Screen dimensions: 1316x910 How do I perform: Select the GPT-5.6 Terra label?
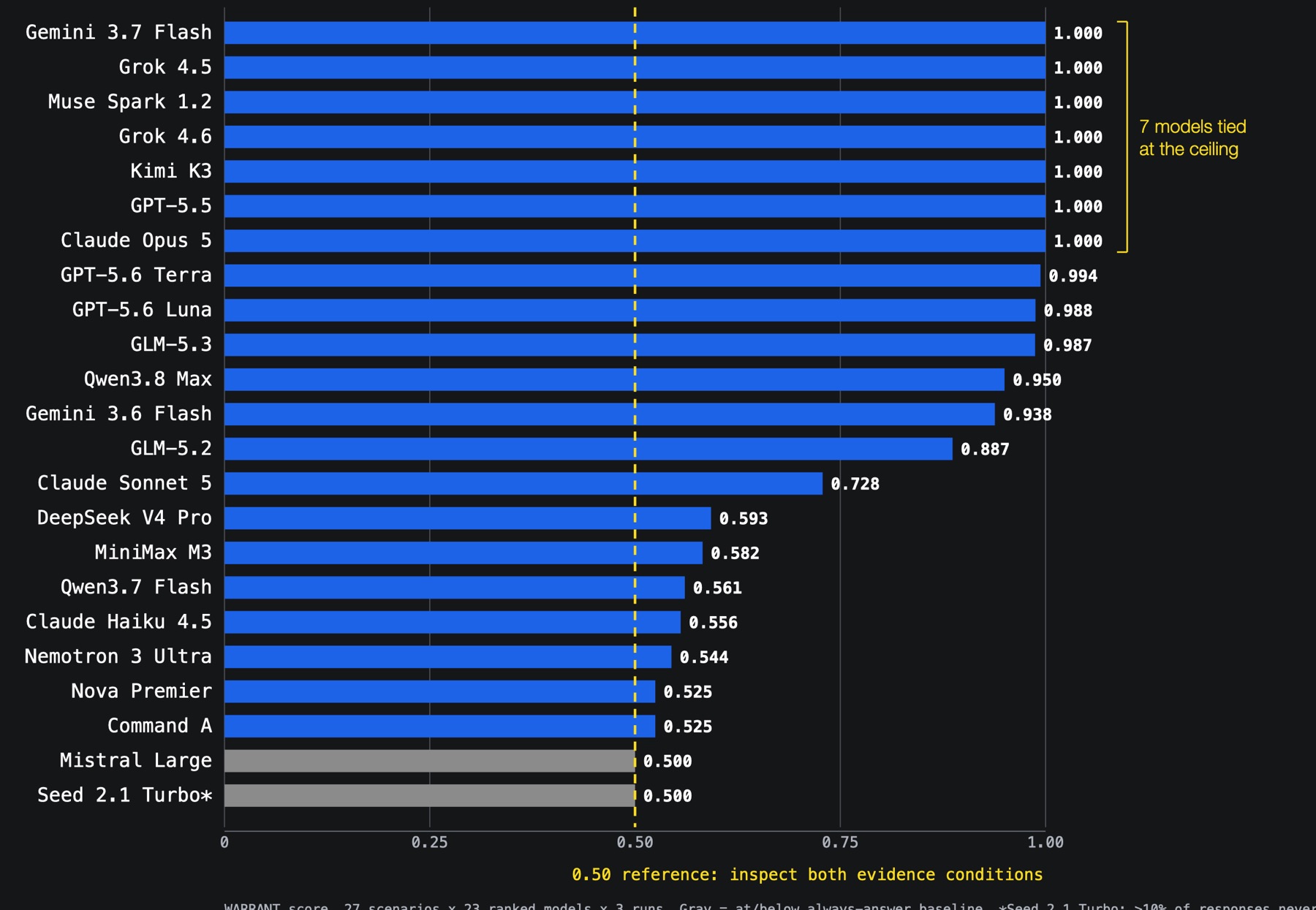click(x=136, y=276)
